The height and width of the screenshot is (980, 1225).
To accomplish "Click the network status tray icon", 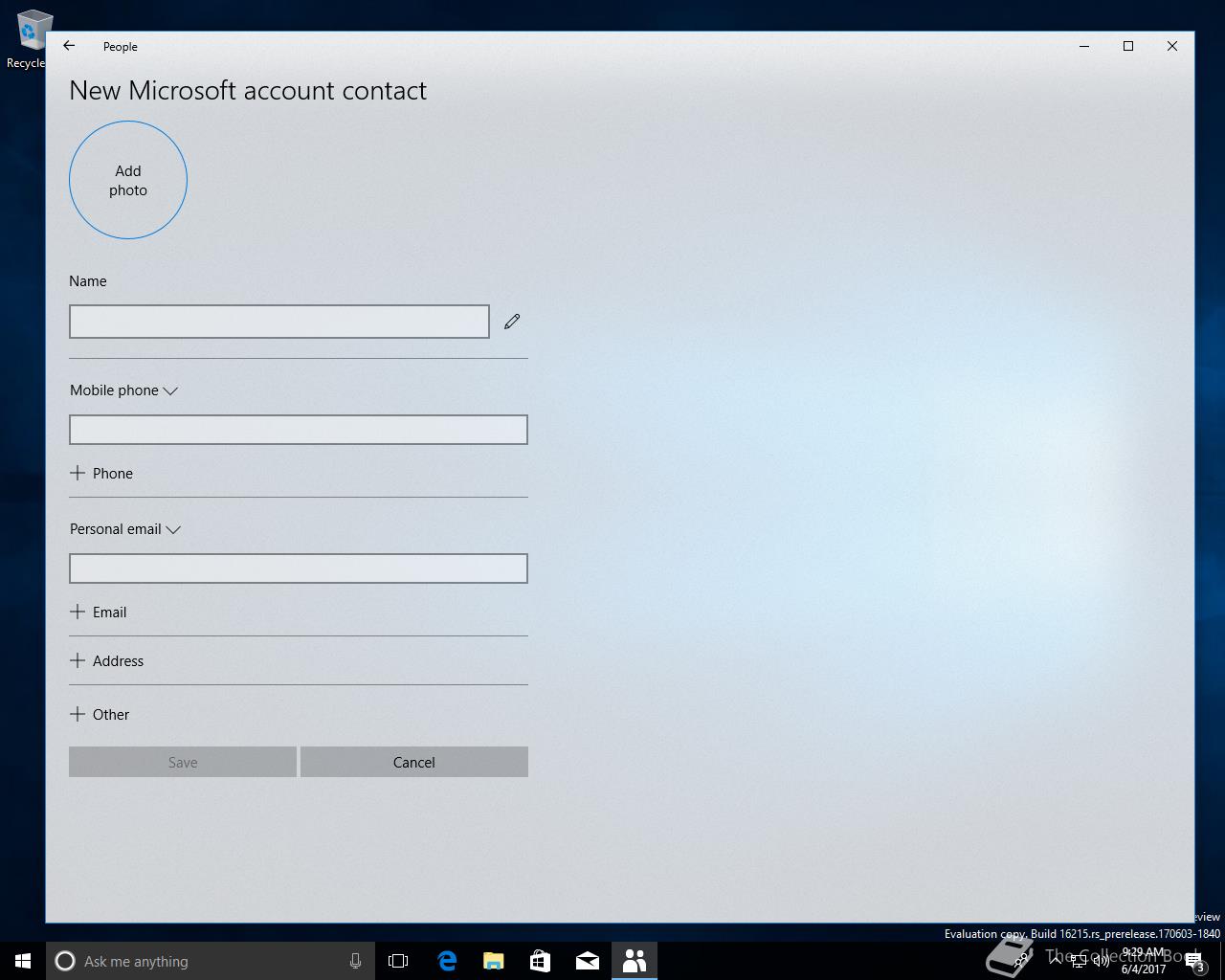I will pos(1079,960).
